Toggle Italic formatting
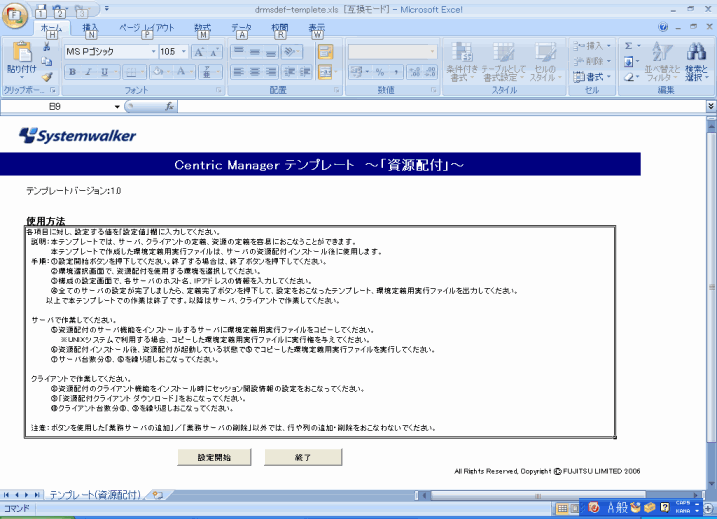The height and width of the screenshot is (519, 717). click(x=88, y=72)
